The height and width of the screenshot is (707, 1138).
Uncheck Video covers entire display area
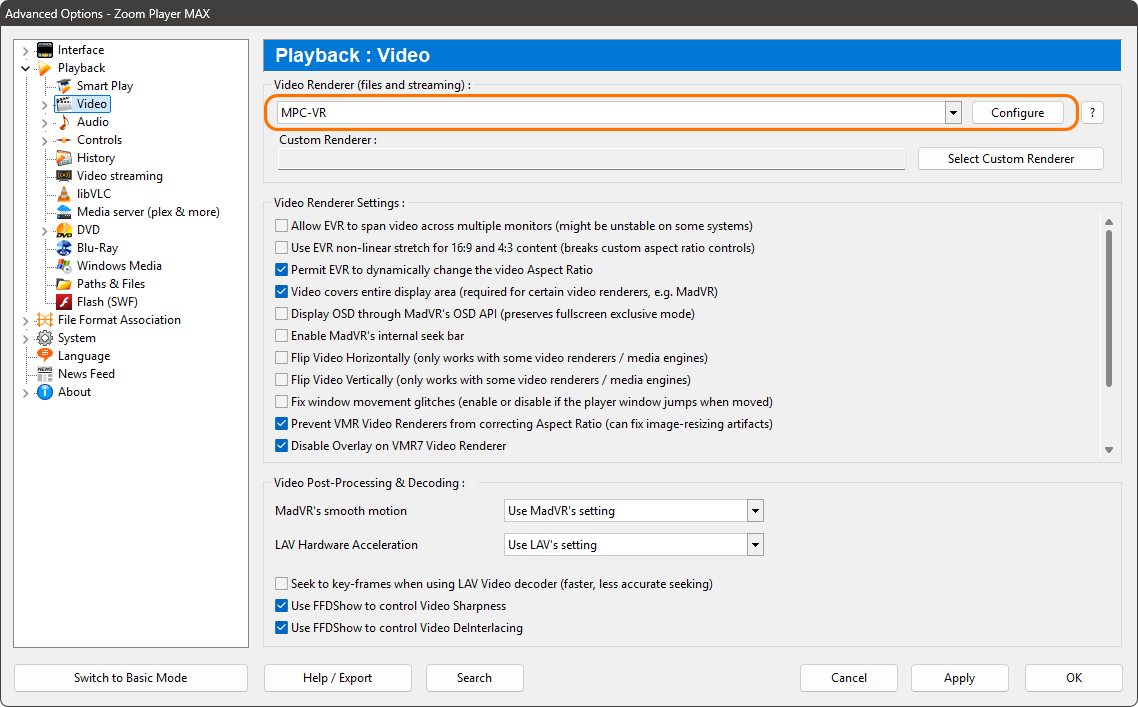coord(282,292)
